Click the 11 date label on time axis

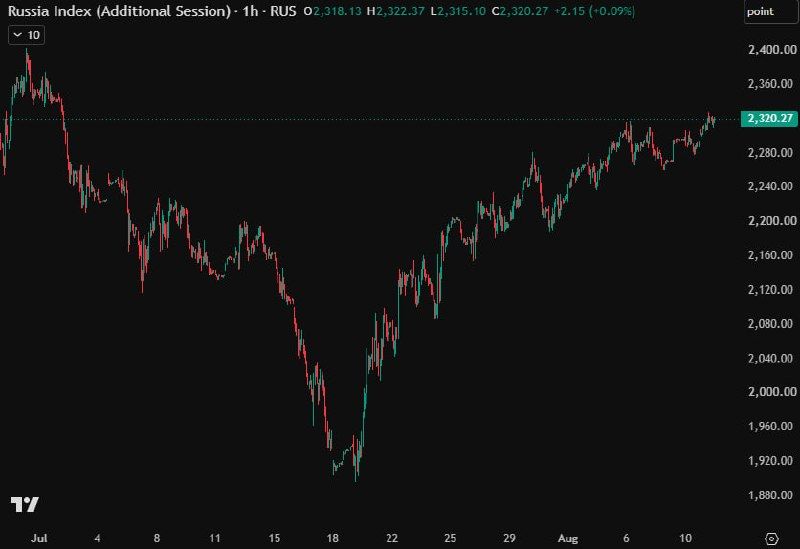pos(215,538)
